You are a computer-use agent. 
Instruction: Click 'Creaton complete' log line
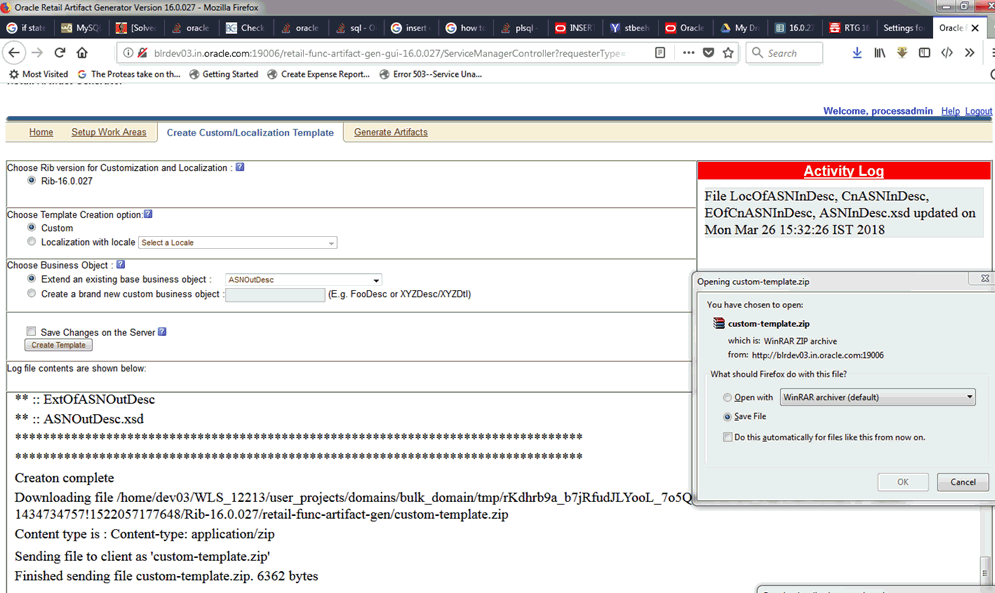(x=64, y=478)
